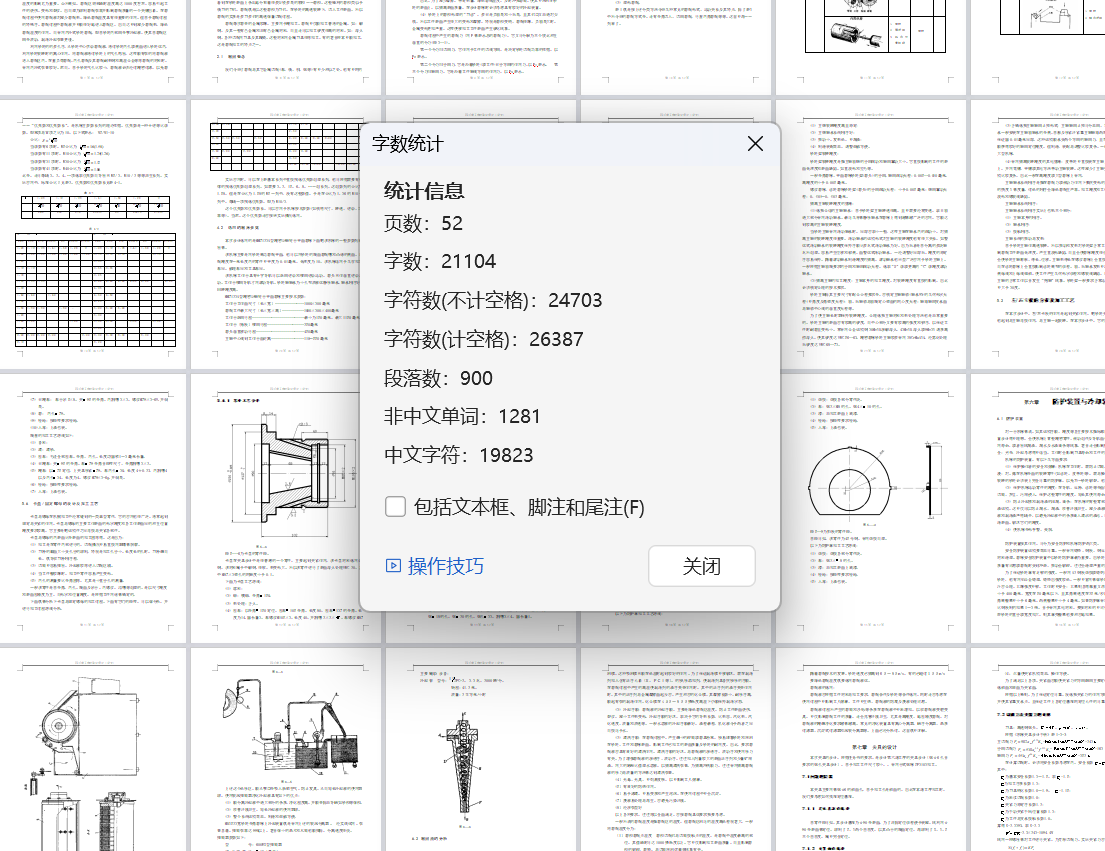
Task: Open the page with the grid table at top
Action: pyautogui.click(x=276, y=235)
